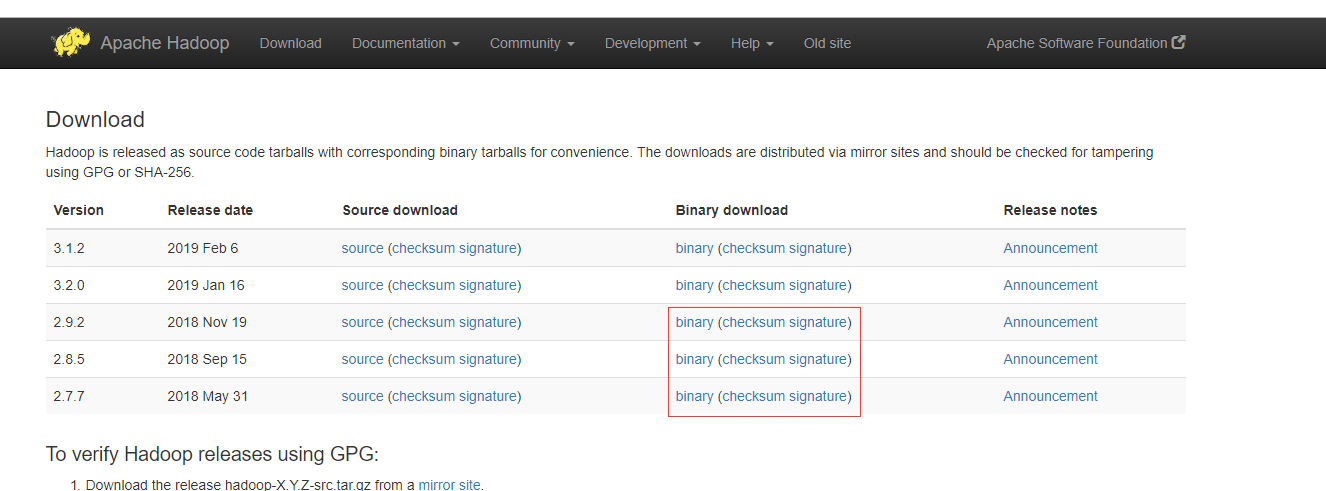Open the binary signature for version 2.7.7
The image size is (1326, 491).
point(817,396)
